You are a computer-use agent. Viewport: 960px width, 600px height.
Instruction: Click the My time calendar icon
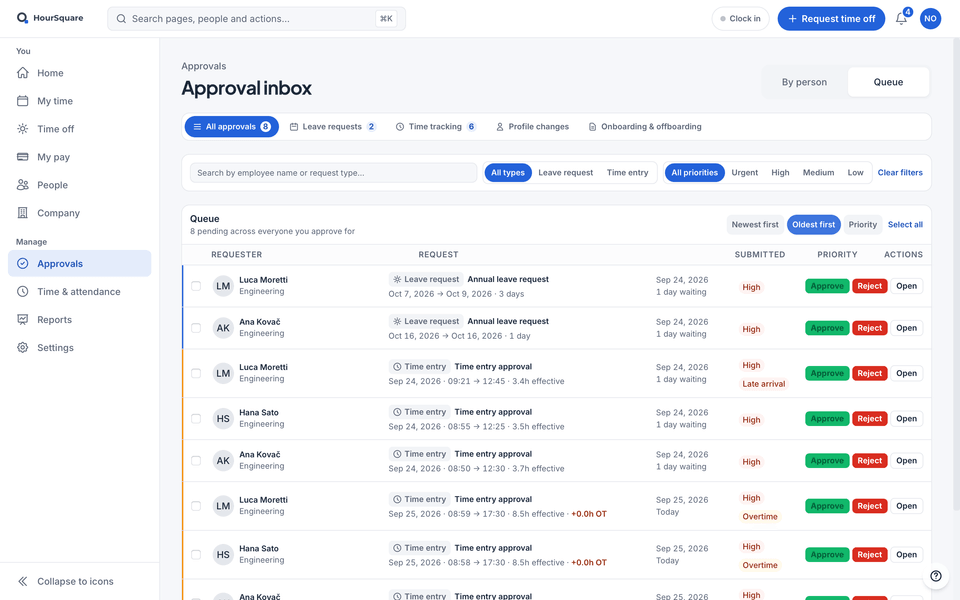point(23,101)
